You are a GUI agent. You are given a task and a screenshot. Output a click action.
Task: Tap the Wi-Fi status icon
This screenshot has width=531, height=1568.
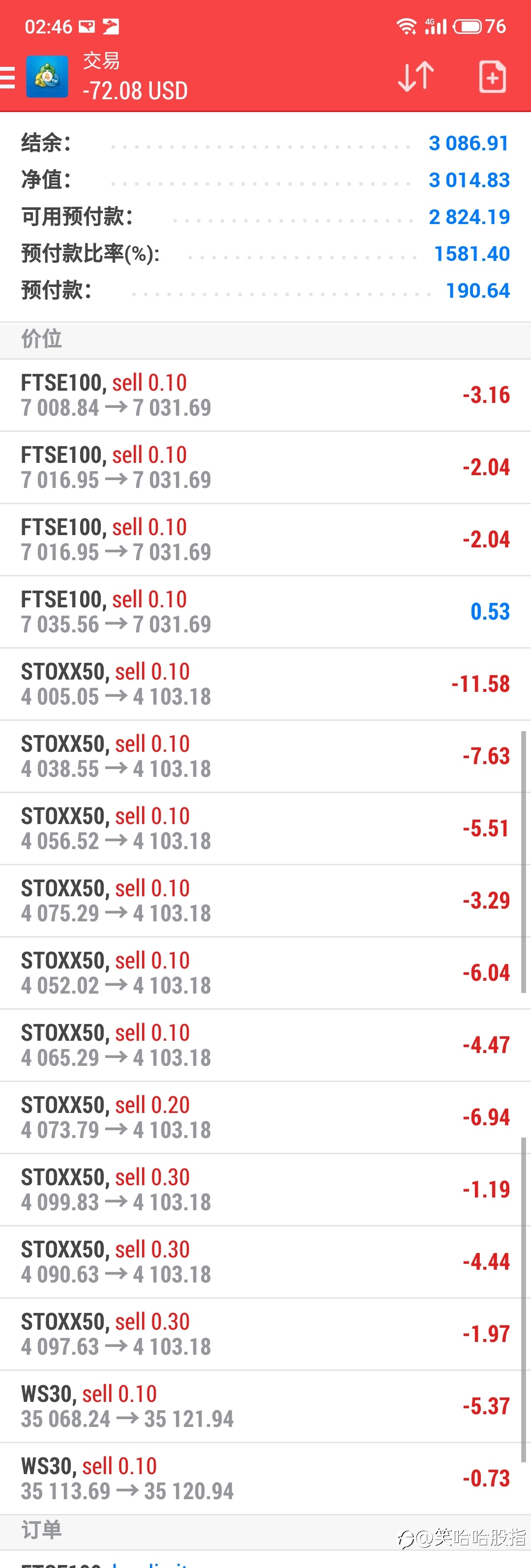[x=406, y=26]
